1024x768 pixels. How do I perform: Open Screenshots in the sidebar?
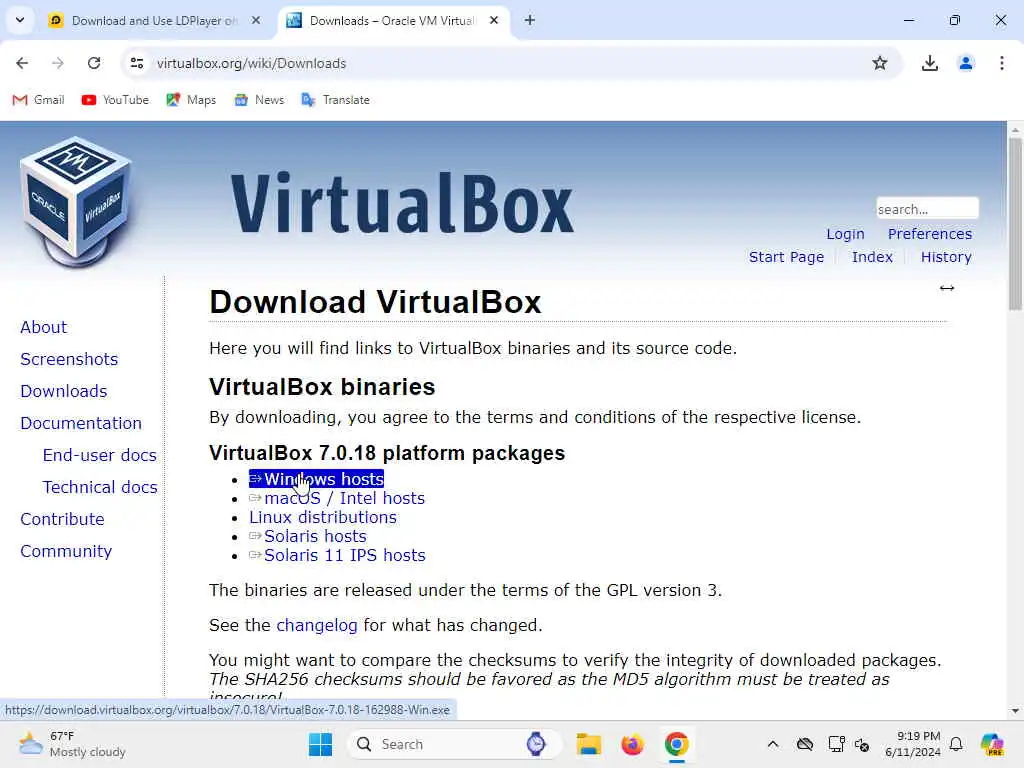coord(69,359)
